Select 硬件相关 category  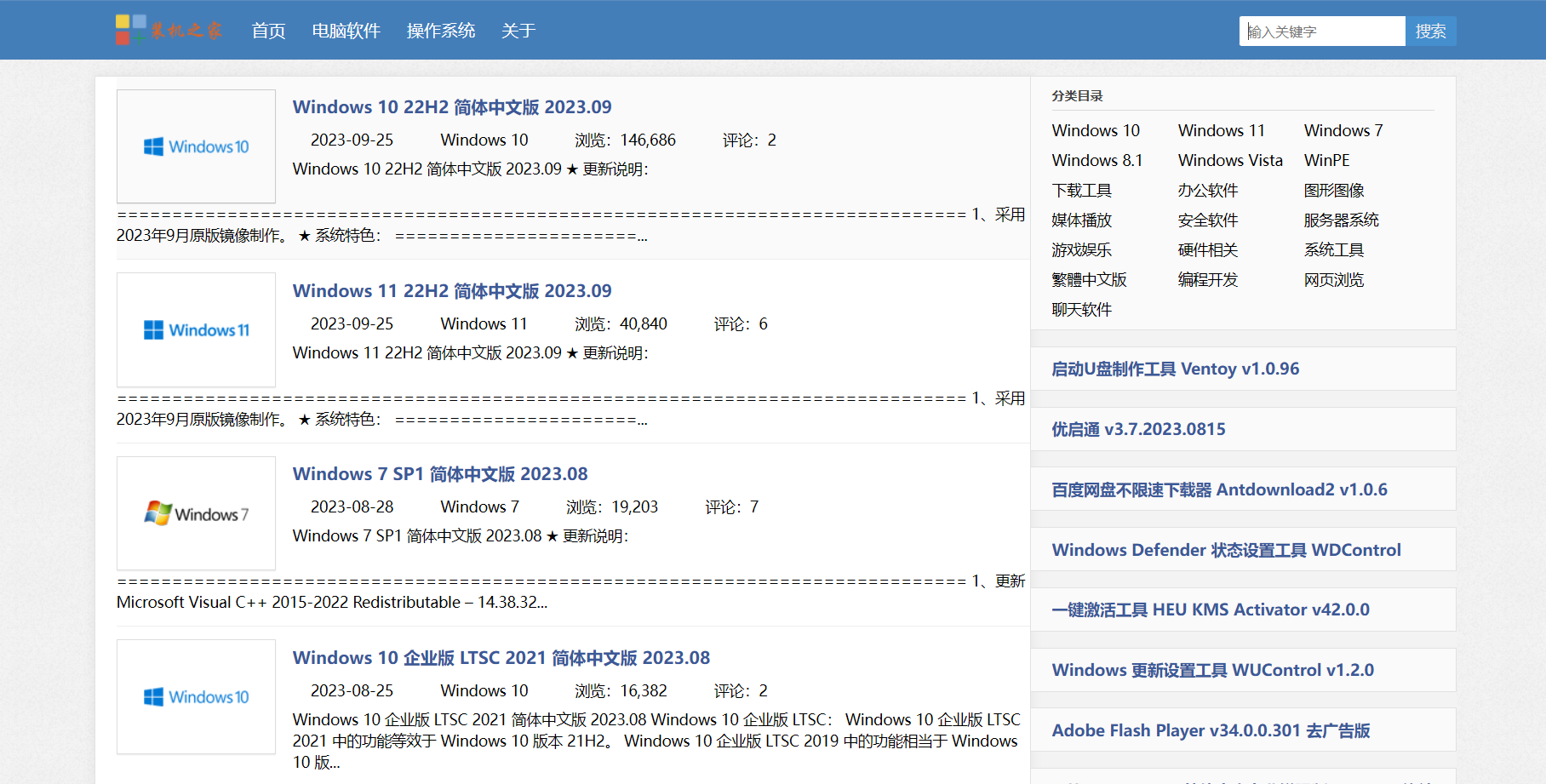(x=1207, y=249)
